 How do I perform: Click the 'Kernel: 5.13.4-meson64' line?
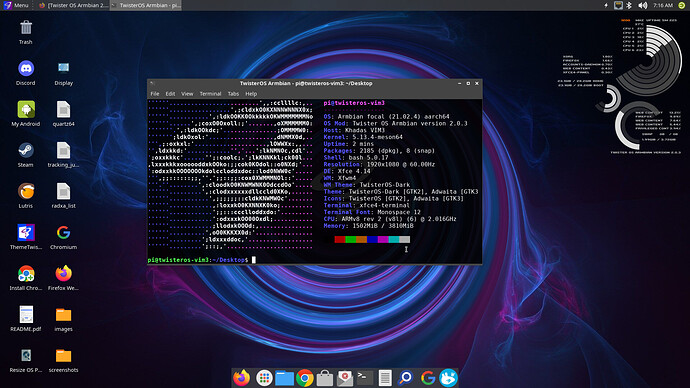pyautogui.click(x=363, y=137)
